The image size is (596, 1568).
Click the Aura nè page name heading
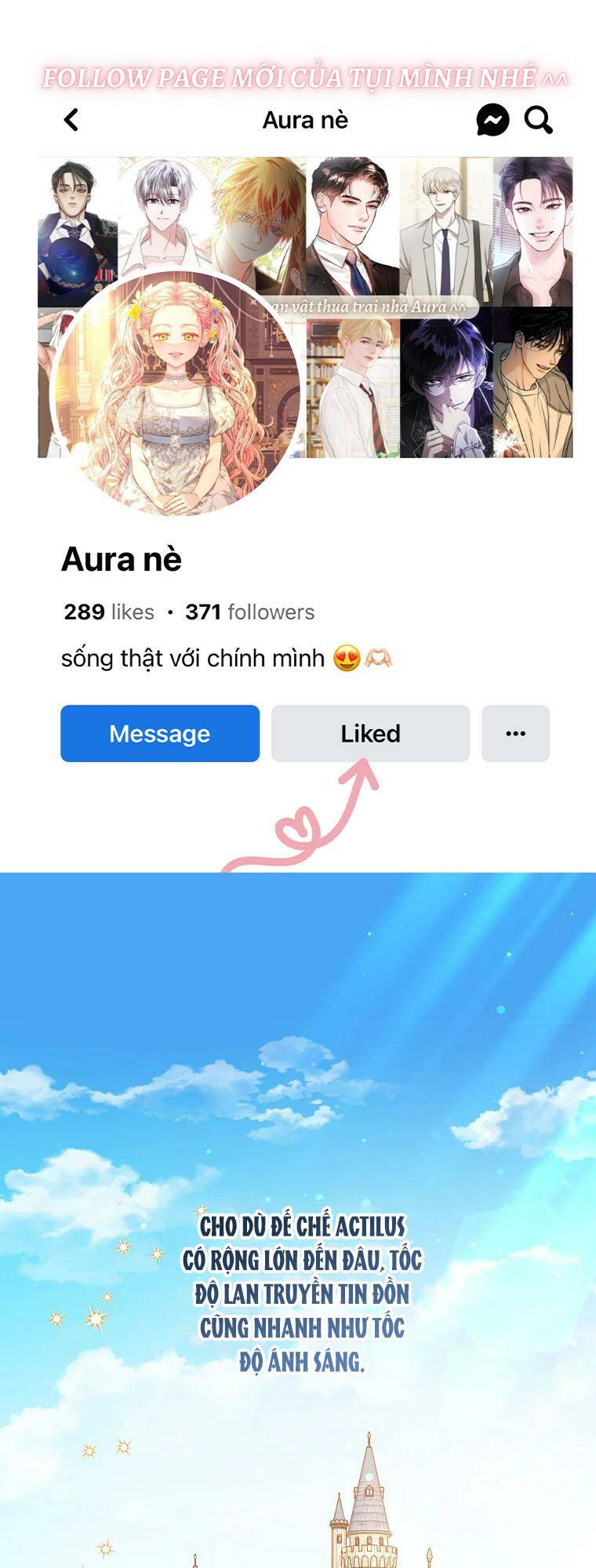tap(122, 559)
